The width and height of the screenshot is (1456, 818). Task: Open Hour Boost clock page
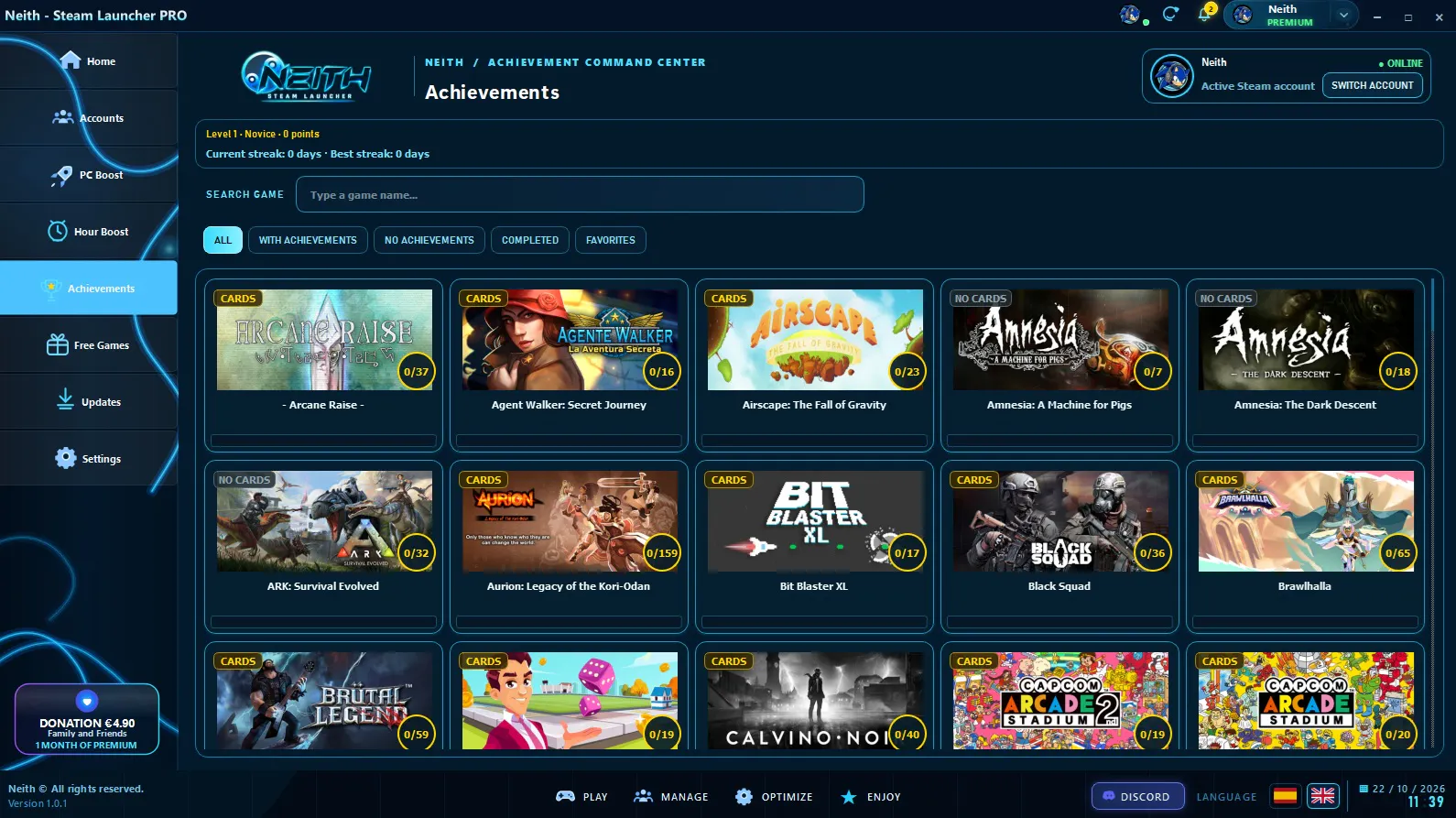coord(88,232)
